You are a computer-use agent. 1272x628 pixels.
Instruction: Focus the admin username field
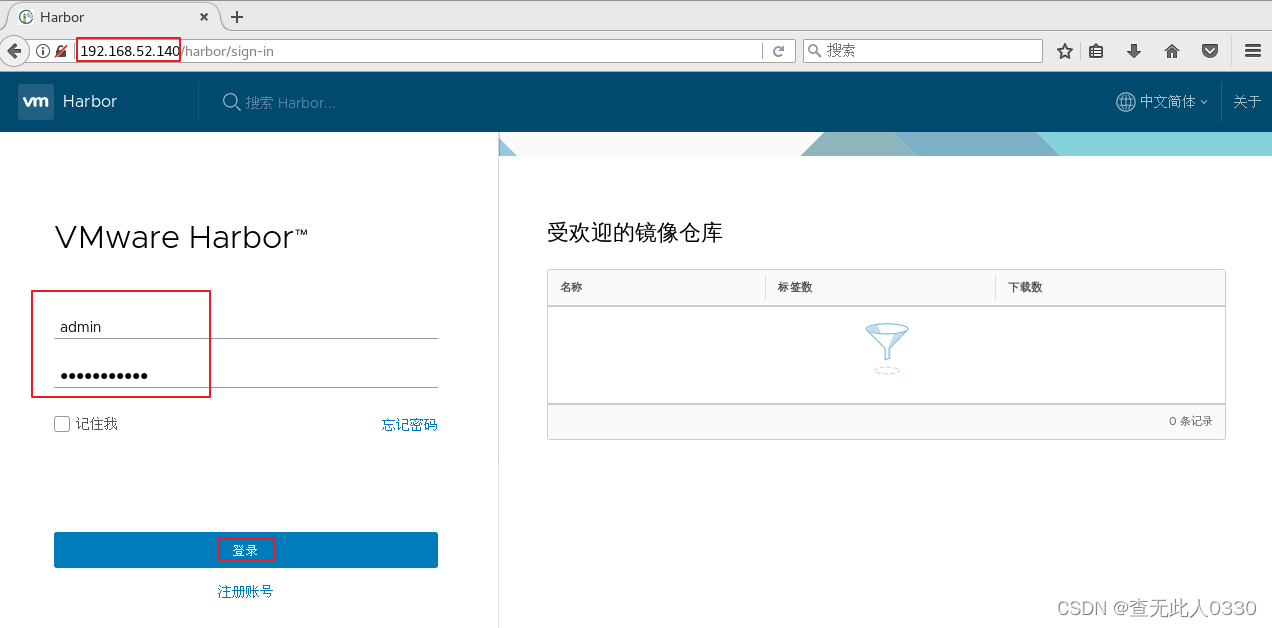point(246,326)
